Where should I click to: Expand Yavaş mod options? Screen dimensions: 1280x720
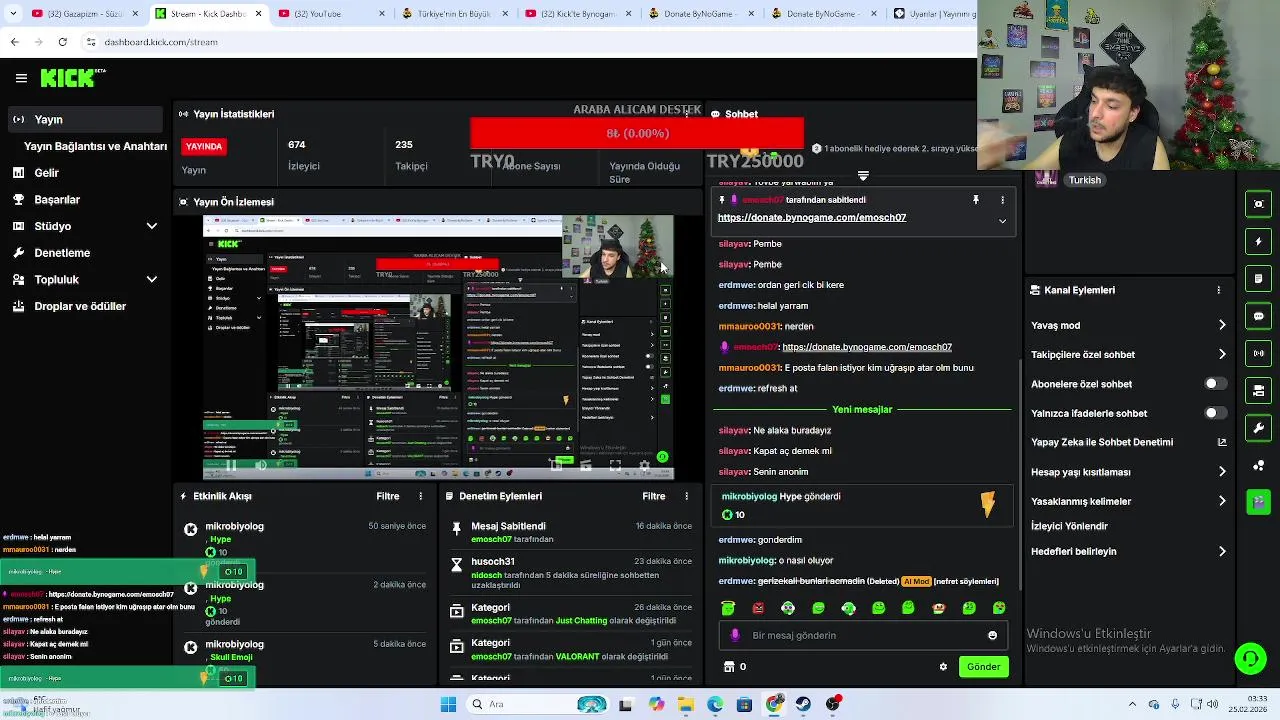(1222, 325)
